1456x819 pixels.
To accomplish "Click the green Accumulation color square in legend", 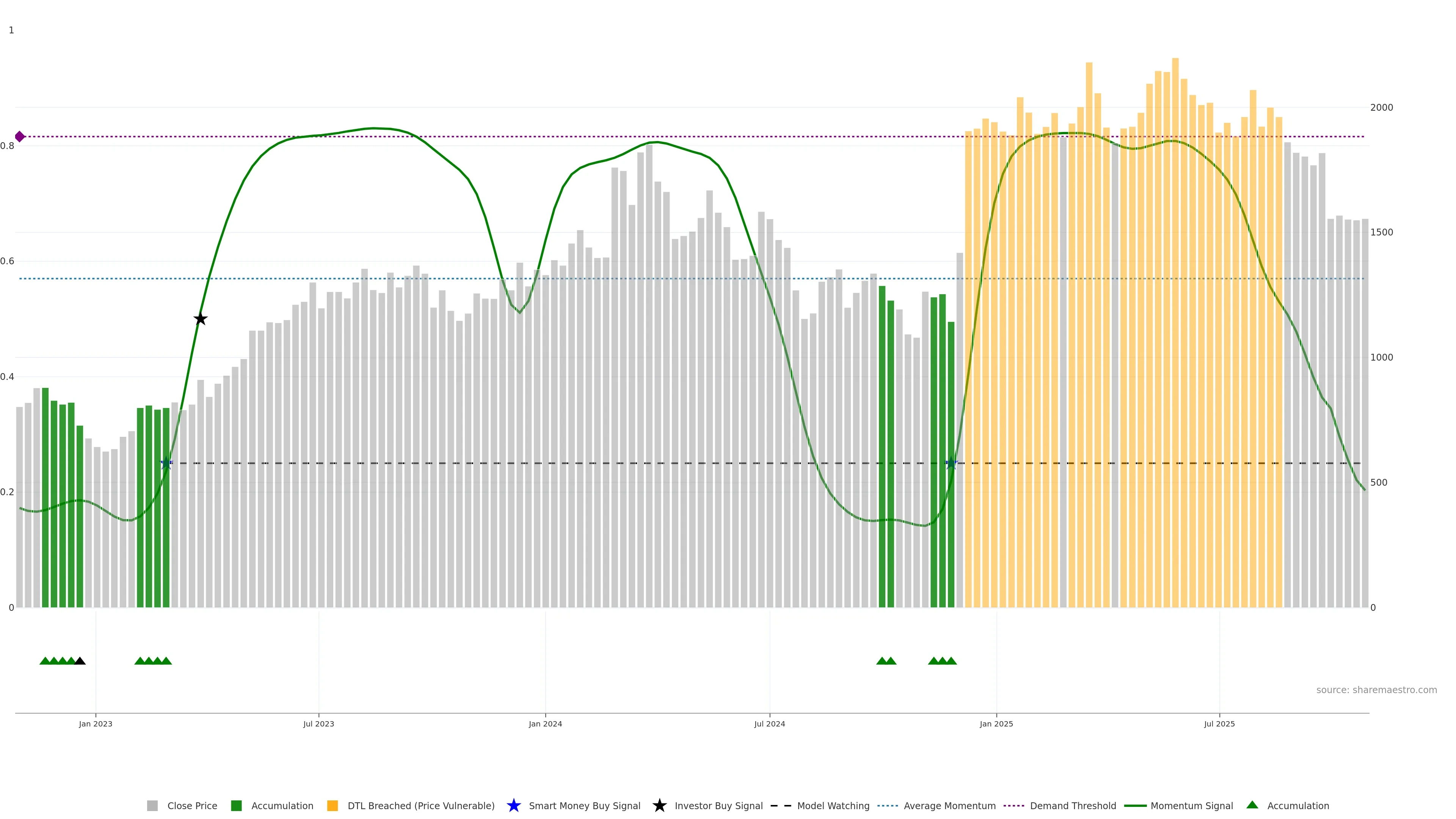I will [x=236, y=805].
